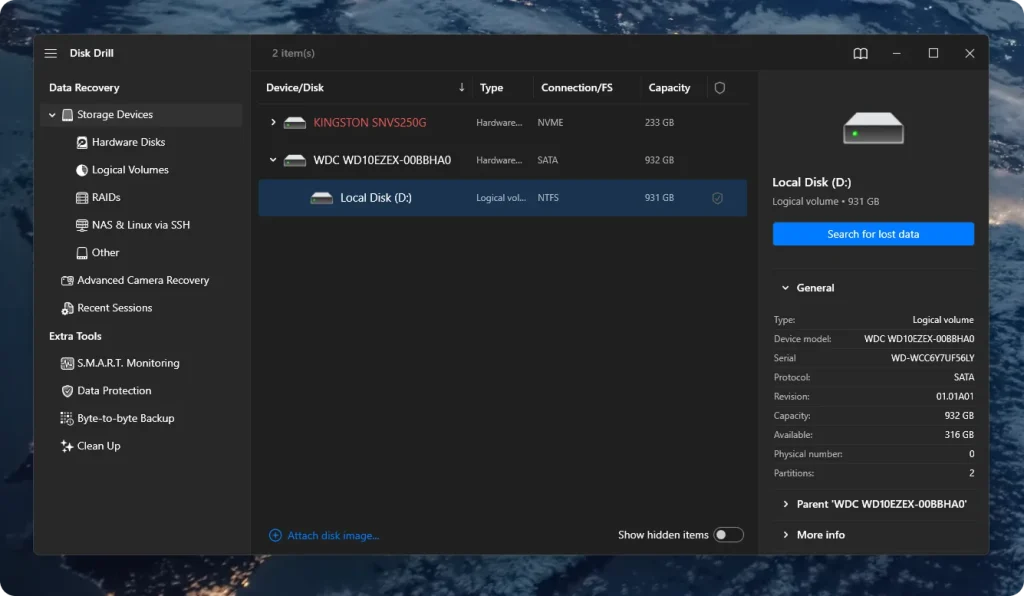Viewport: 1024px width, 596px height.
Task: Collapse the WDC WD10EZEX-00BBHA0 tree
Action: click(x=273, y=160)
